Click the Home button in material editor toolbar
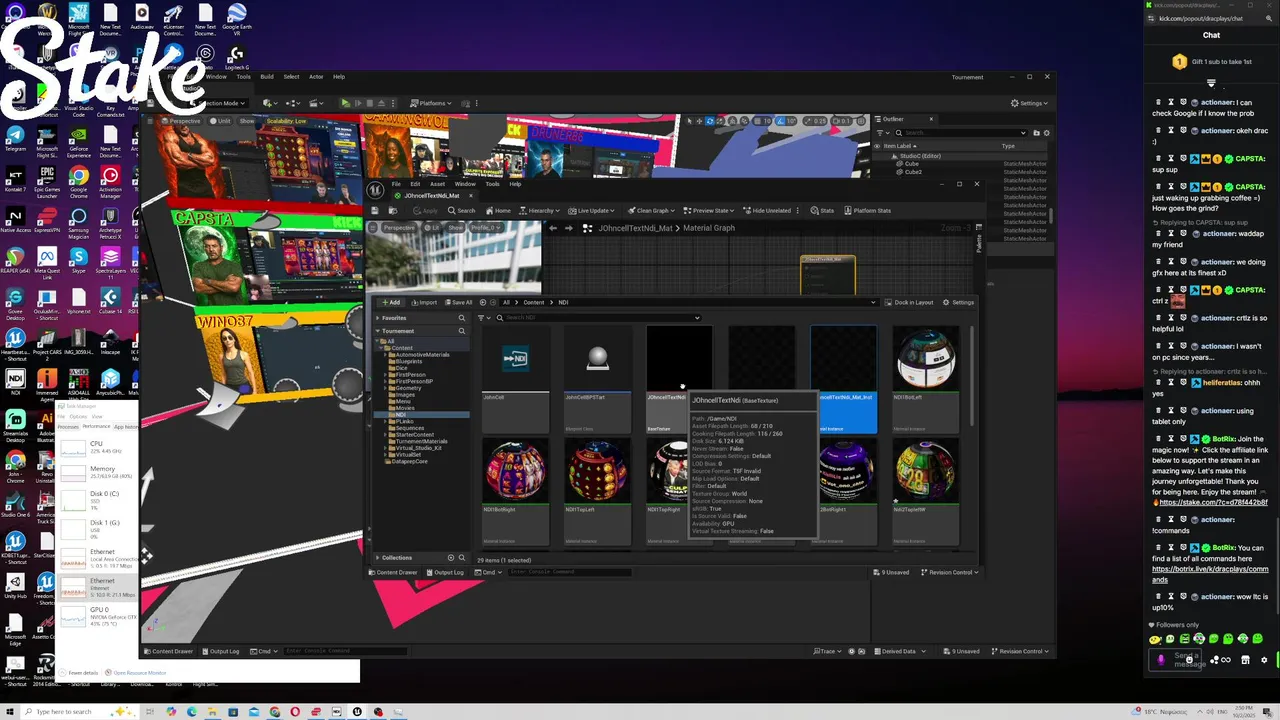 [x=498, y=210]
